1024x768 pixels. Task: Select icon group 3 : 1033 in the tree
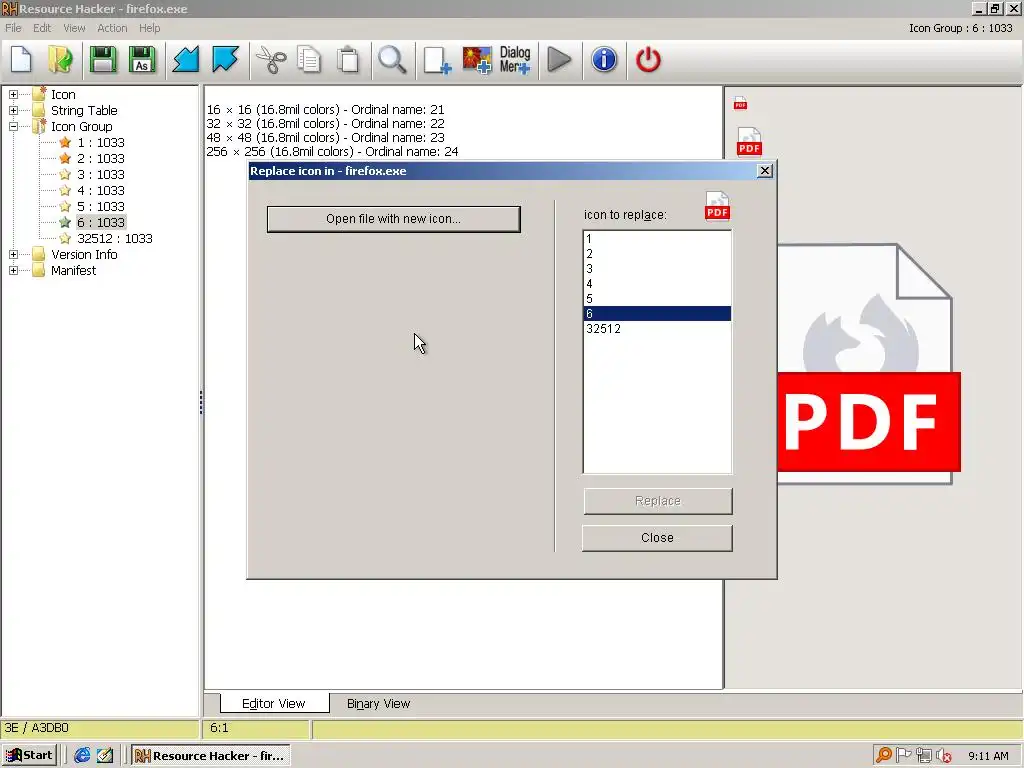click(x=101, y=174)
